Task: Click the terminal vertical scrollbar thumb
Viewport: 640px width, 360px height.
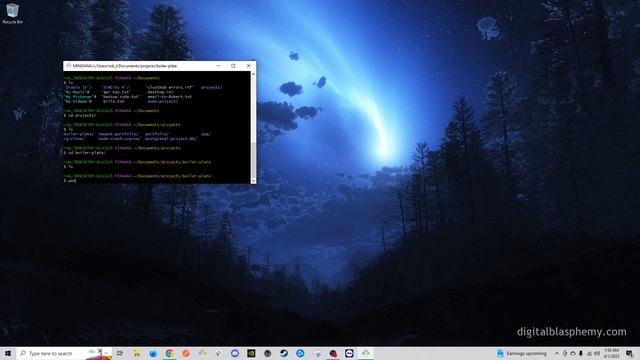Action: coord(253,159)
